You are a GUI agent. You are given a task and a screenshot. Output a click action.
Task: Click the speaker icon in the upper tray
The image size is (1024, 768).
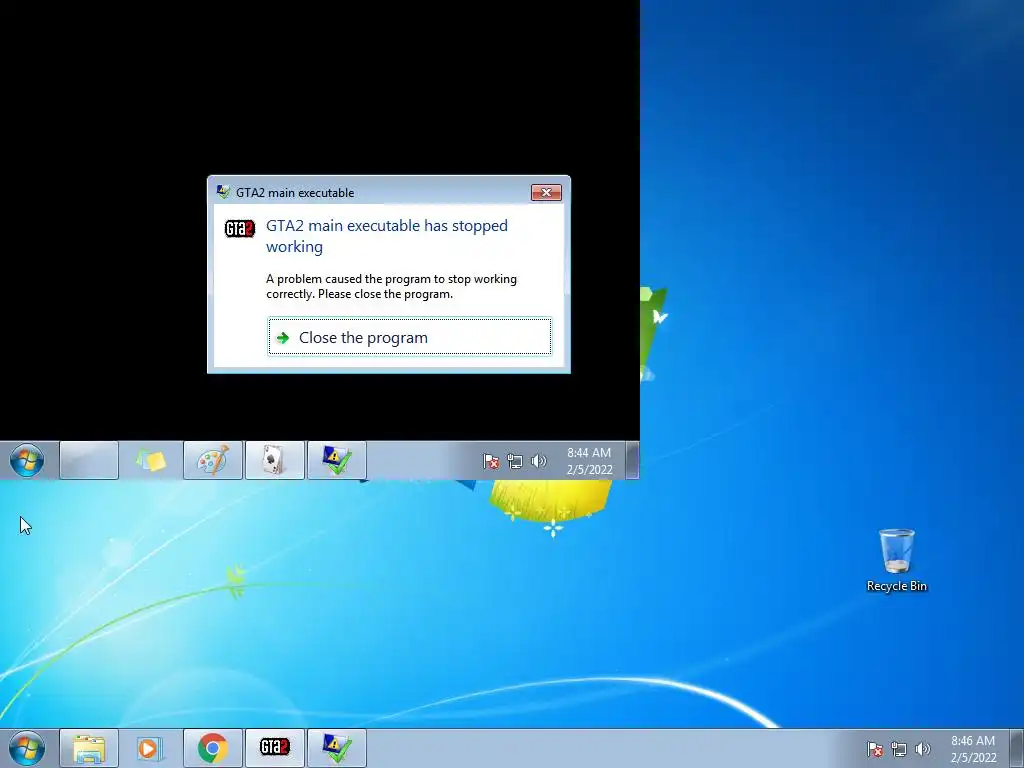(x=538, y=461)
